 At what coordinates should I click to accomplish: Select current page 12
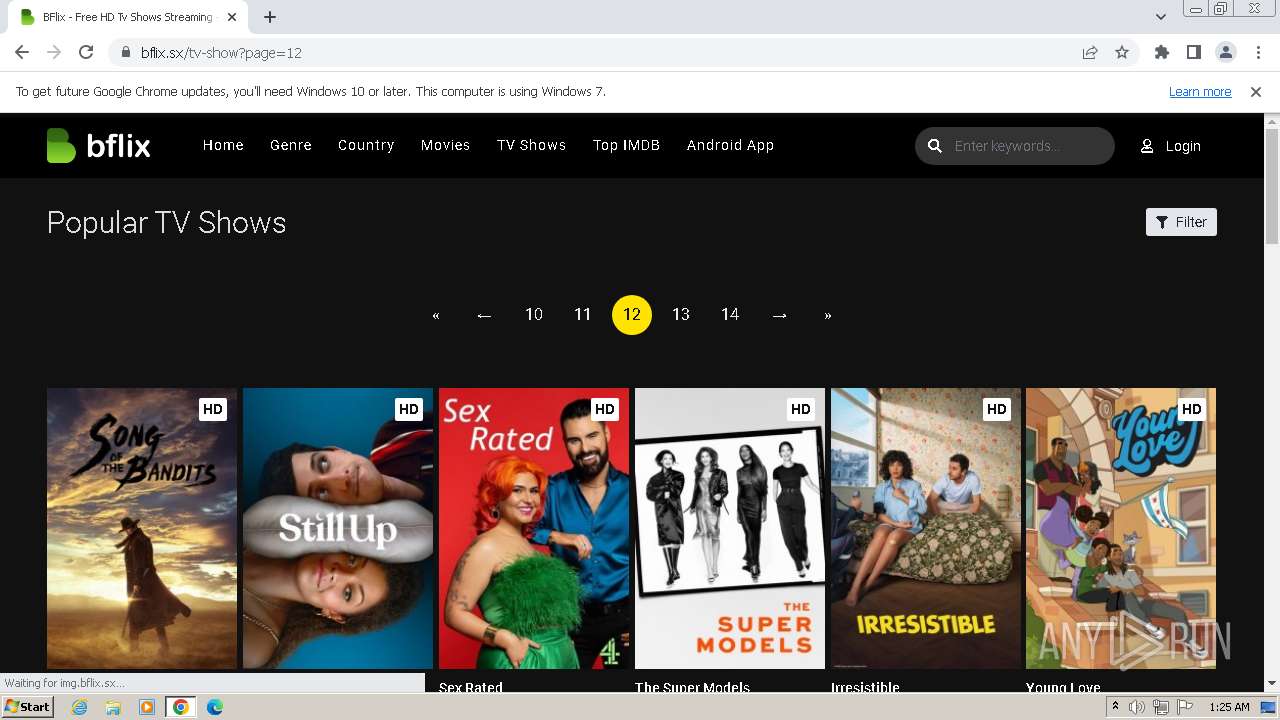pyautogui.click(x=632, y=315)
